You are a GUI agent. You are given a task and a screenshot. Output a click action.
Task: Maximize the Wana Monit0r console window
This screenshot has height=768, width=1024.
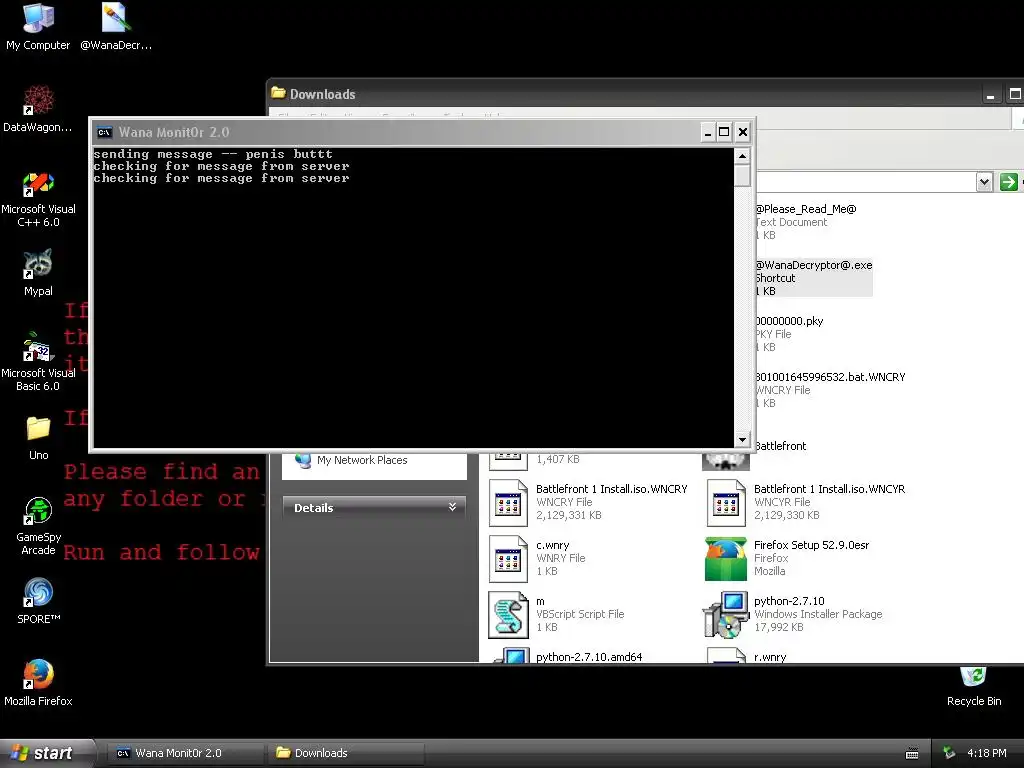pos(724,133)
